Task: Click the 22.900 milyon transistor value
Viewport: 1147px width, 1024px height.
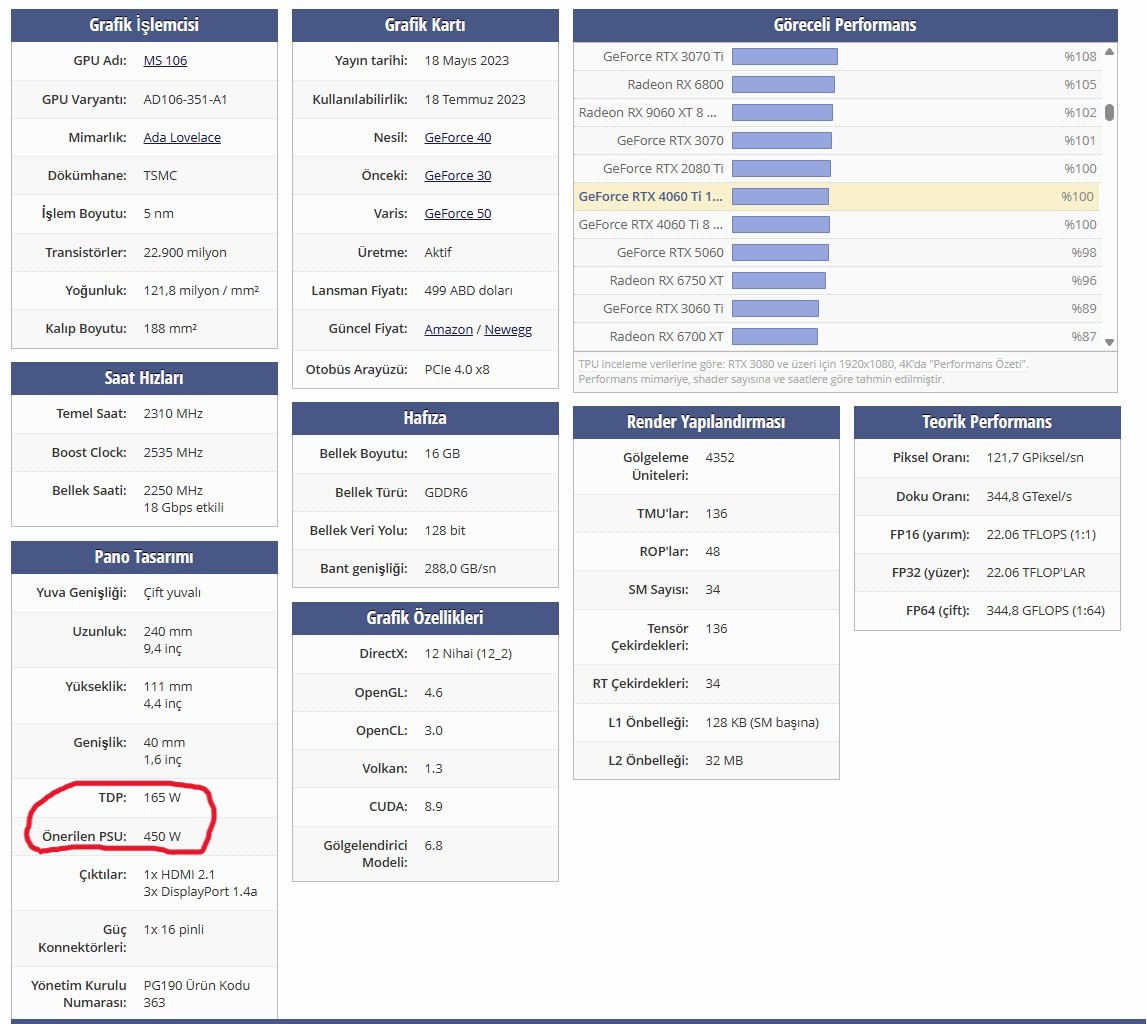Action: pyautogui.click(x=185, y=252)
